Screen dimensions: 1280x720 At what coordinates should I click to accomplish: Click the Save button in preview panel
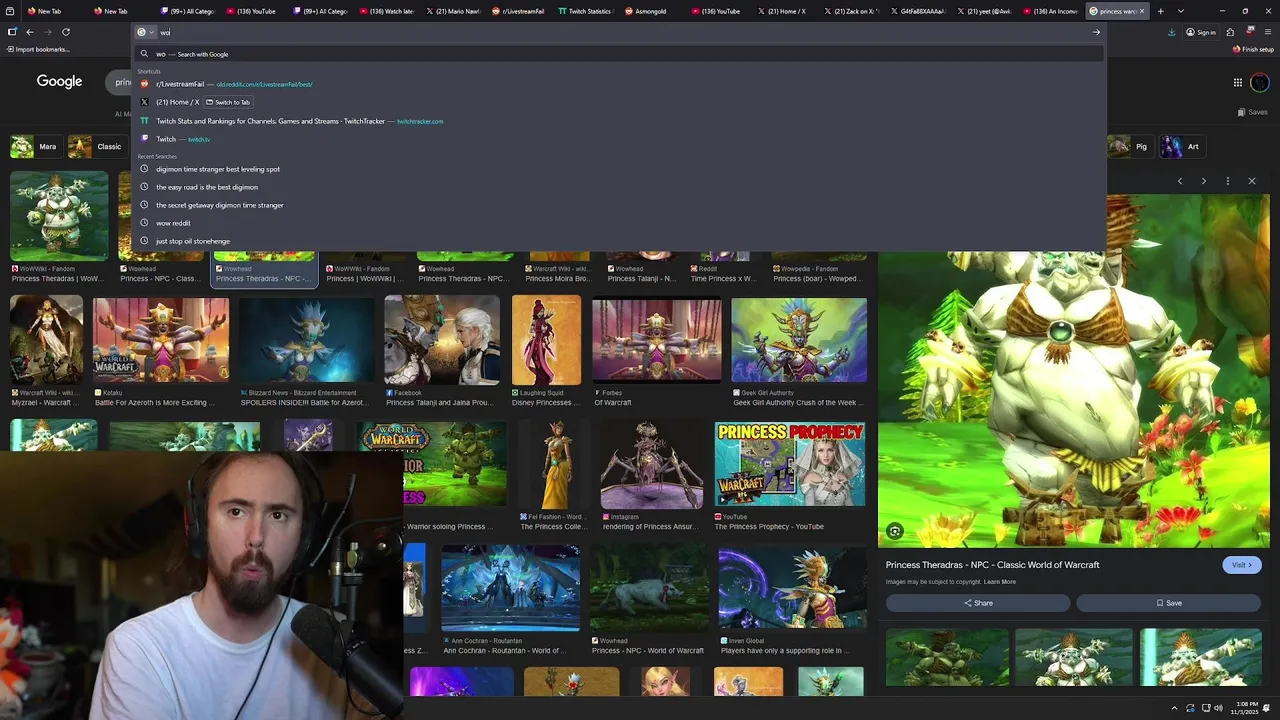(1169, 603)
